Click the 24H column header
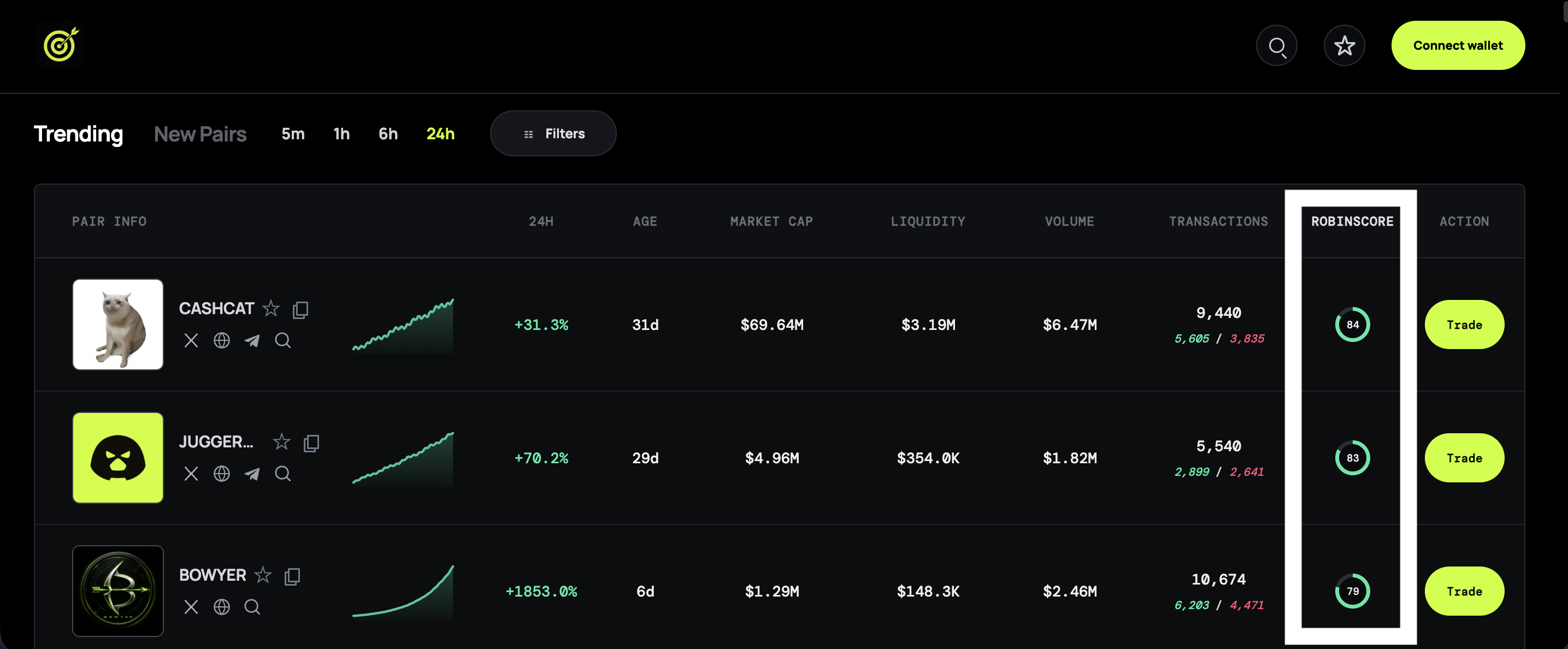 [x=541, y=222]
